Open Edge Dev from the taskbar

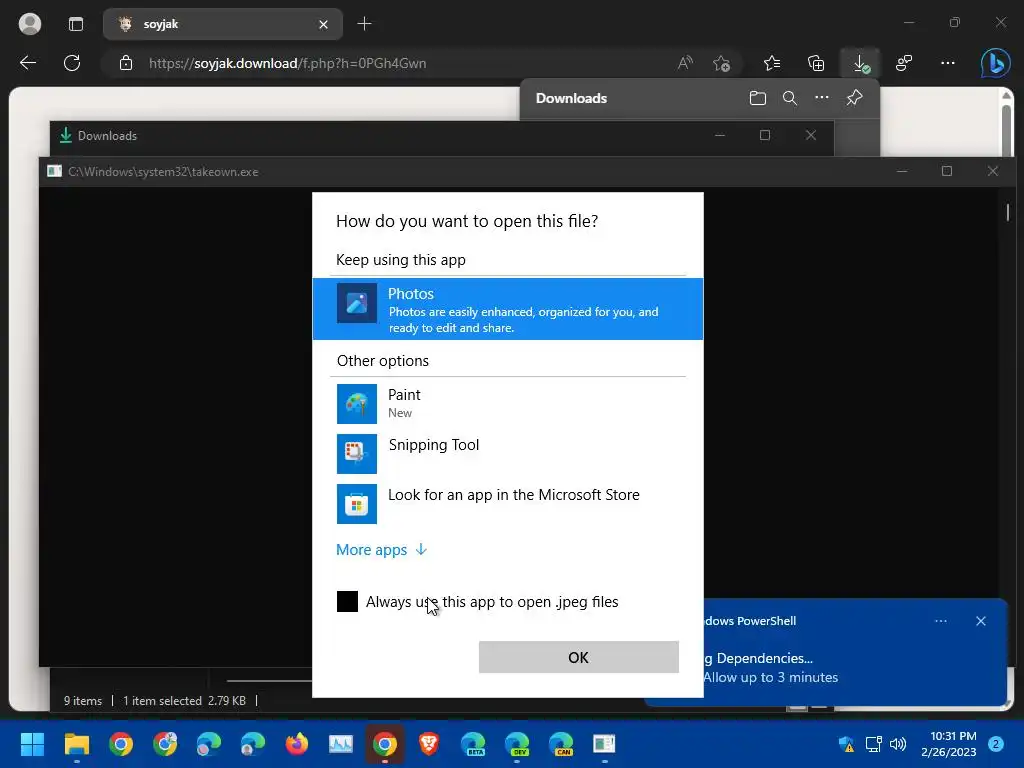tap(517, 744)
